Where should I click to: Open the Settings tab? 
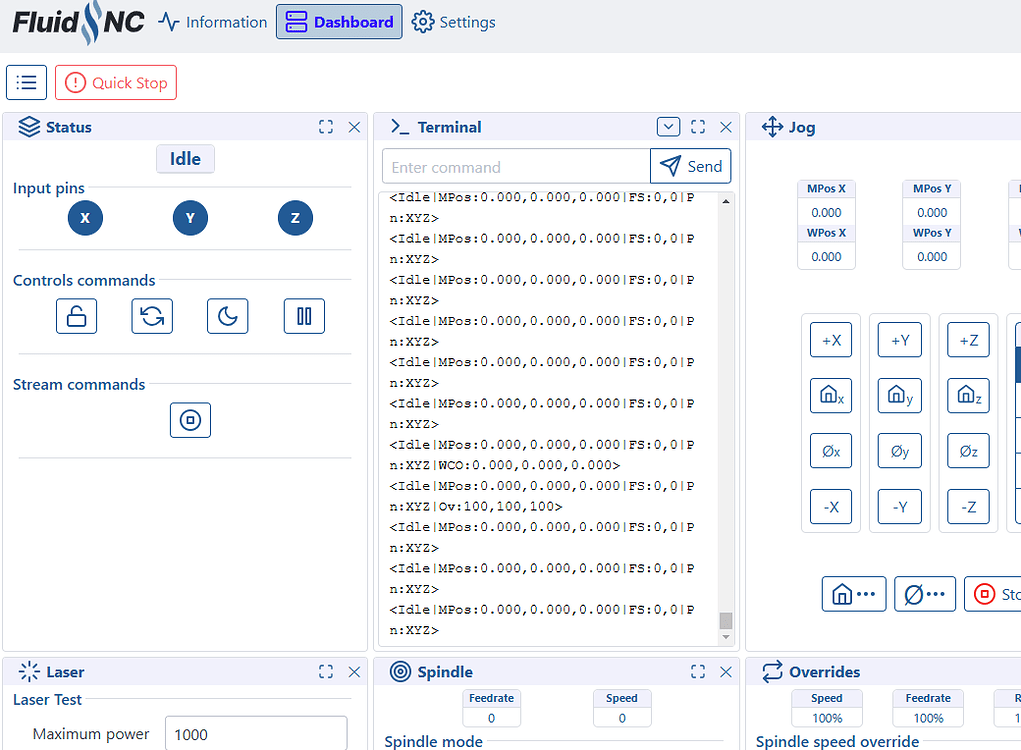[x=453, y=21]
